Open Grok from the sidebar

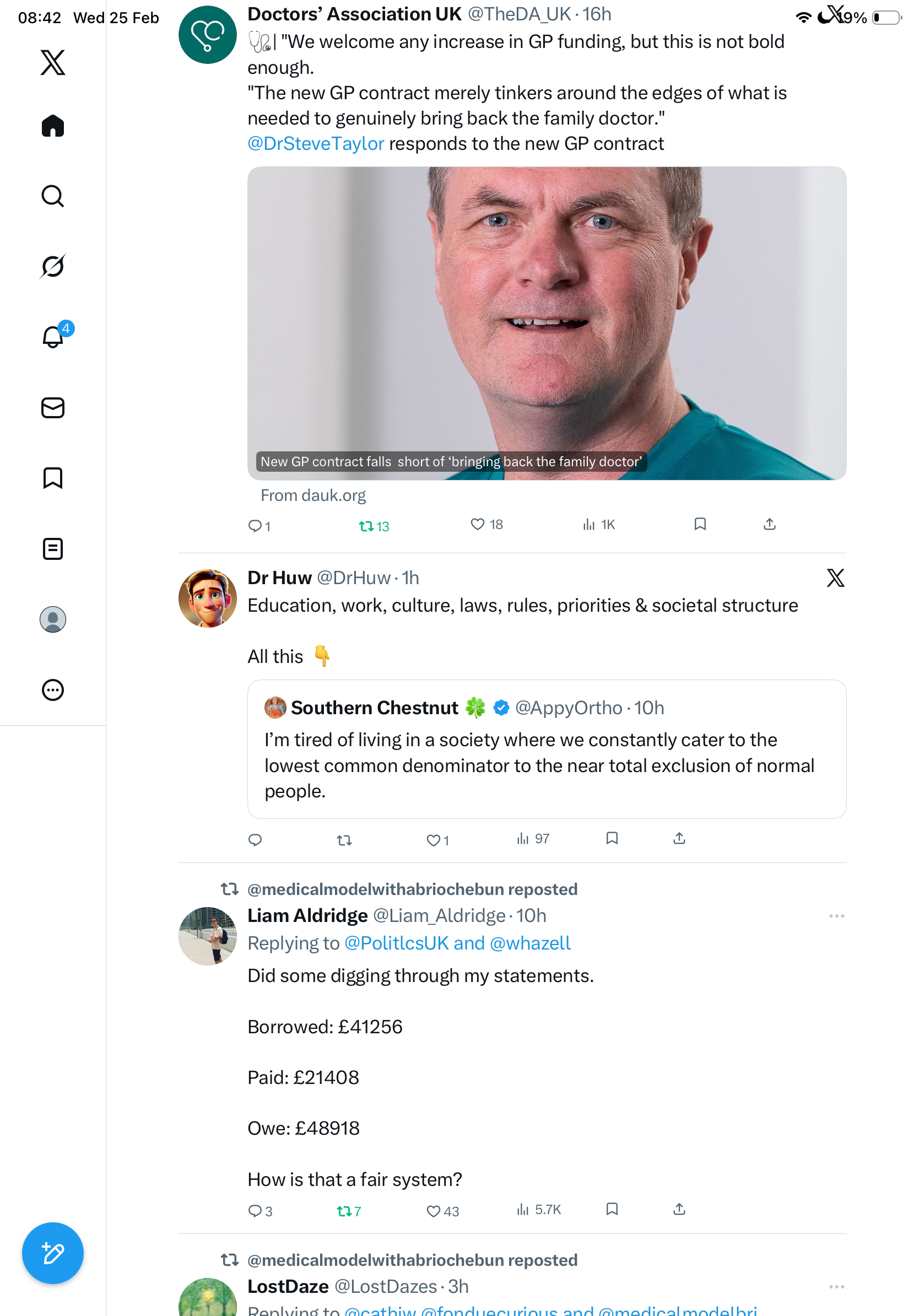click(53, 267)
